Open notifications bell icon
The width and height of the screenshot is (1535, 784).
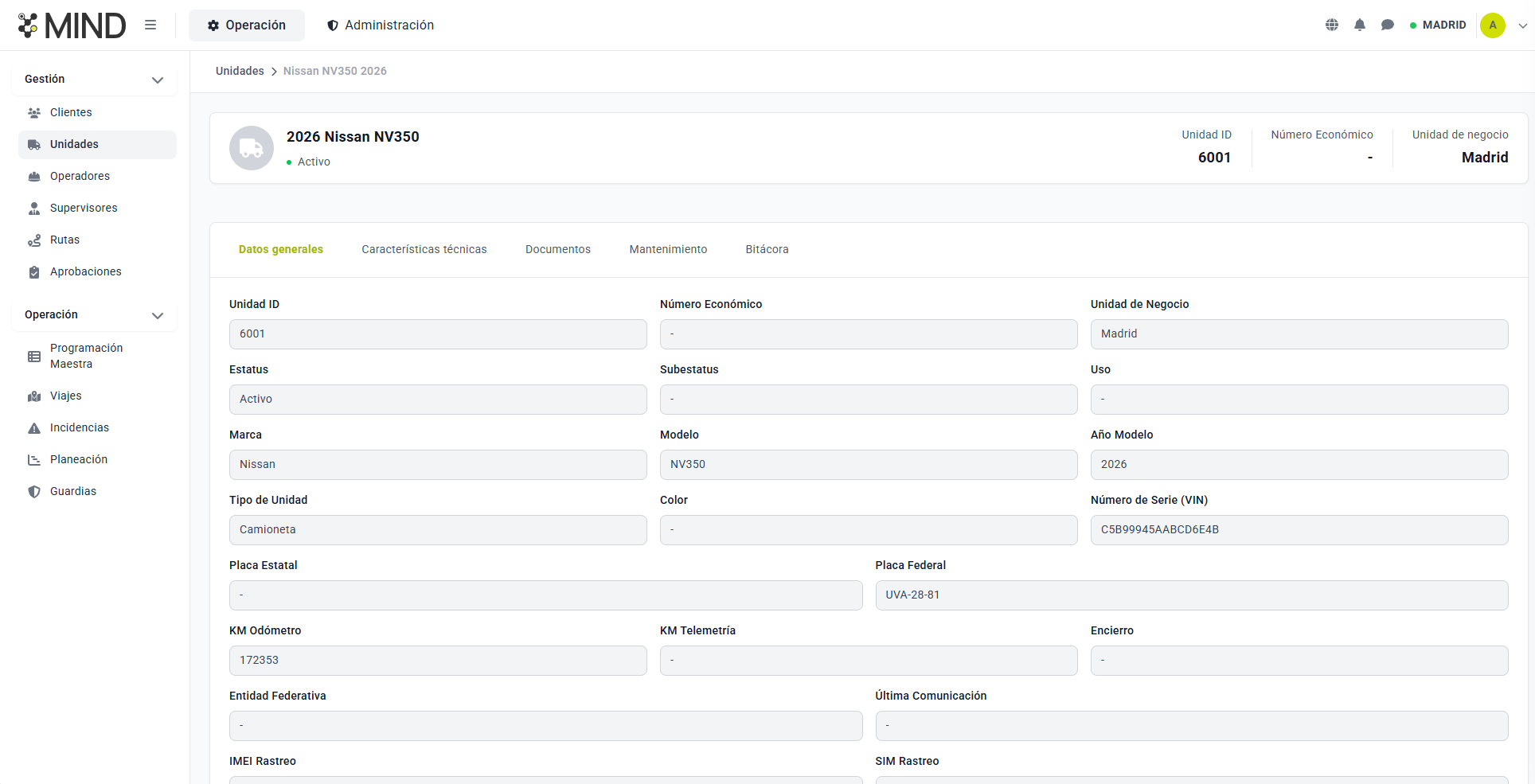(x=1360, y=25)
